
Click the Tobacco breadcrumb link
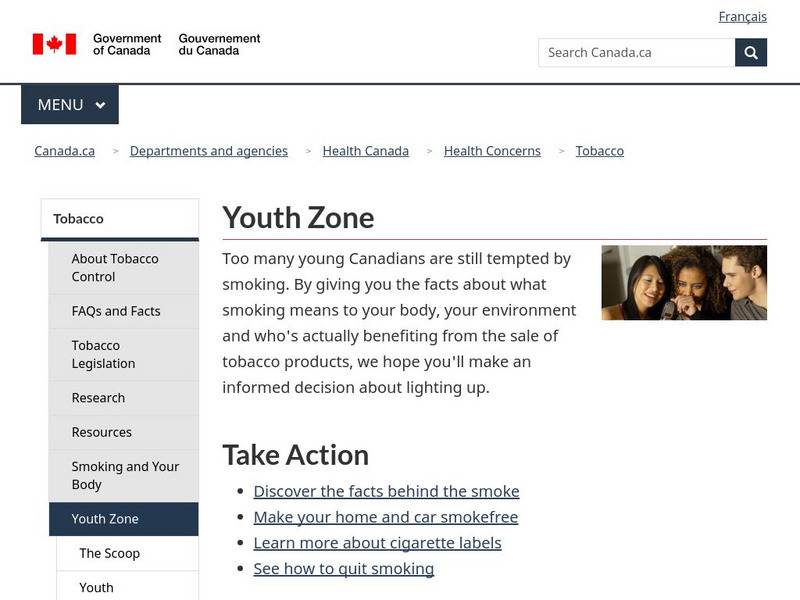click(x=600, y=151)
